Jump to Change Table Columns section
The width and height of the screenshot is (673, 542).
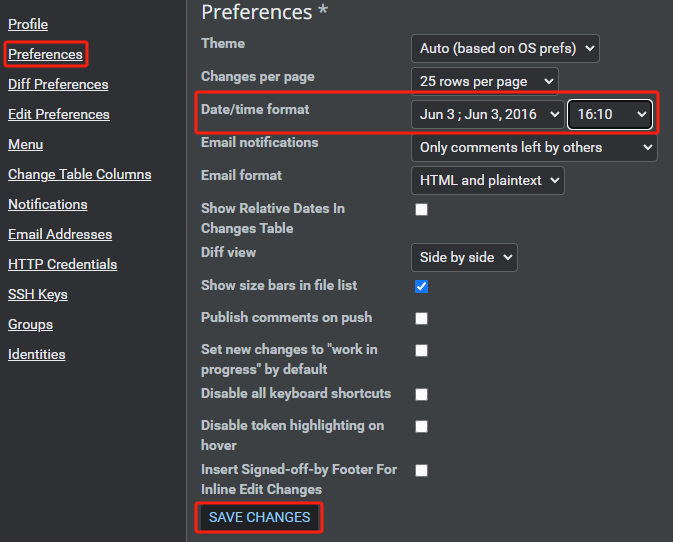pyautogui.click(x=79, y=174)
